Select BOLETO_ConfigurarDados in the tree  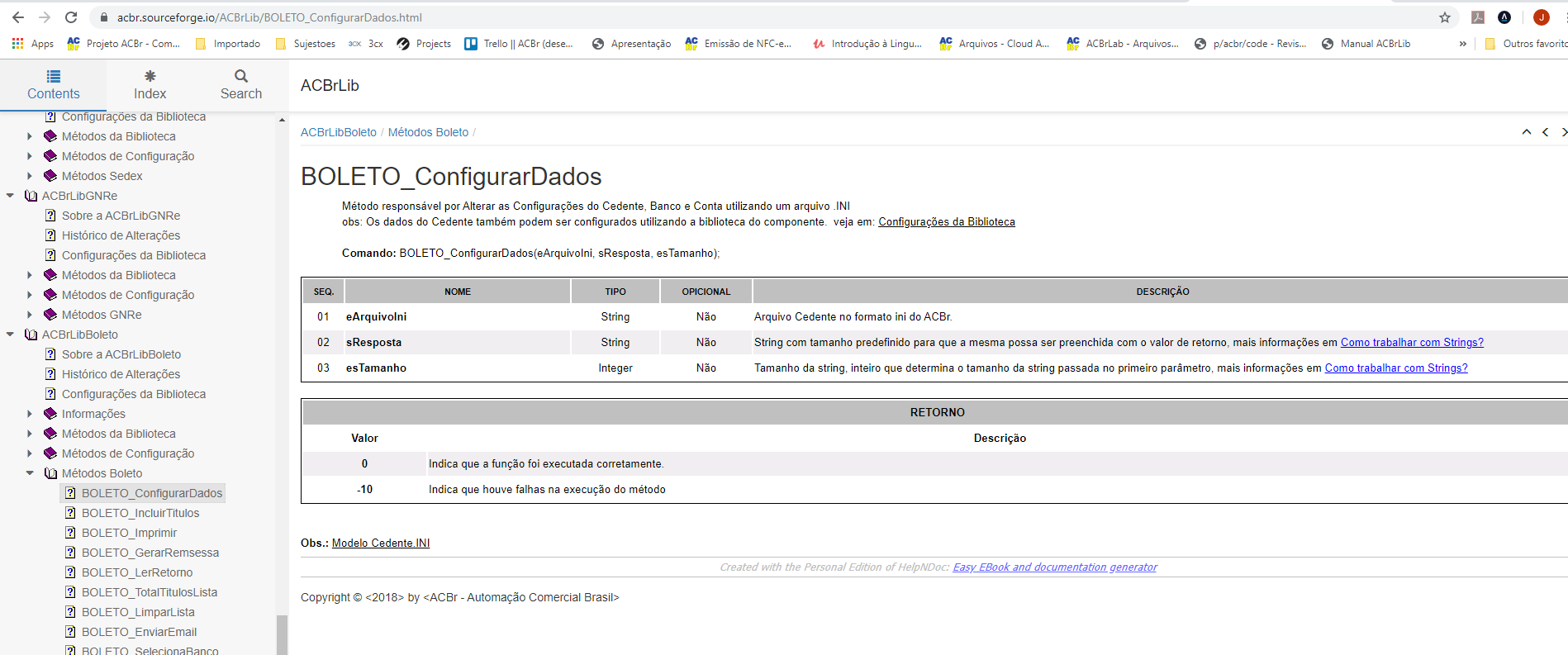[152, 493]
